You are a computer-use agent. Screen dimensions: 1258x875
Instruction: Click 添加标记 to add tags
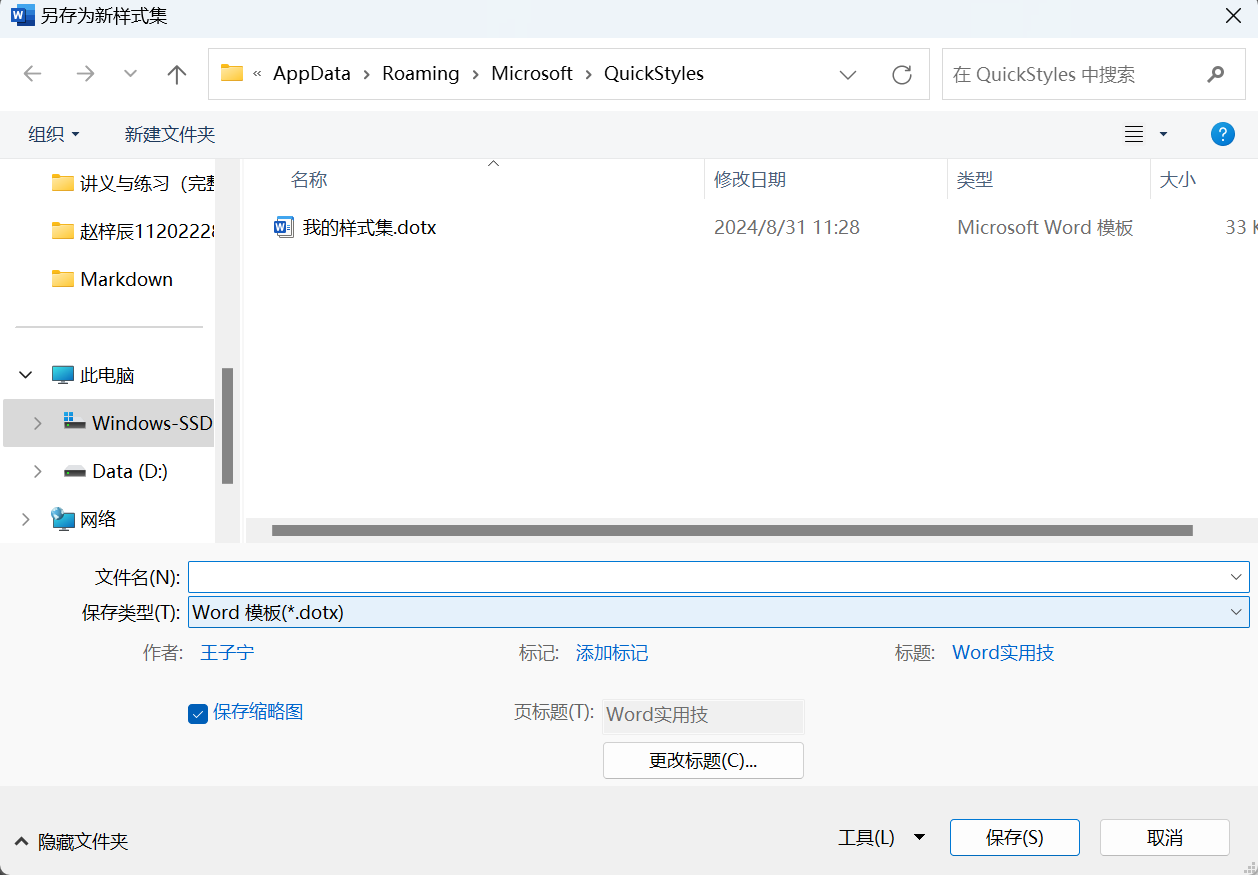612,653
